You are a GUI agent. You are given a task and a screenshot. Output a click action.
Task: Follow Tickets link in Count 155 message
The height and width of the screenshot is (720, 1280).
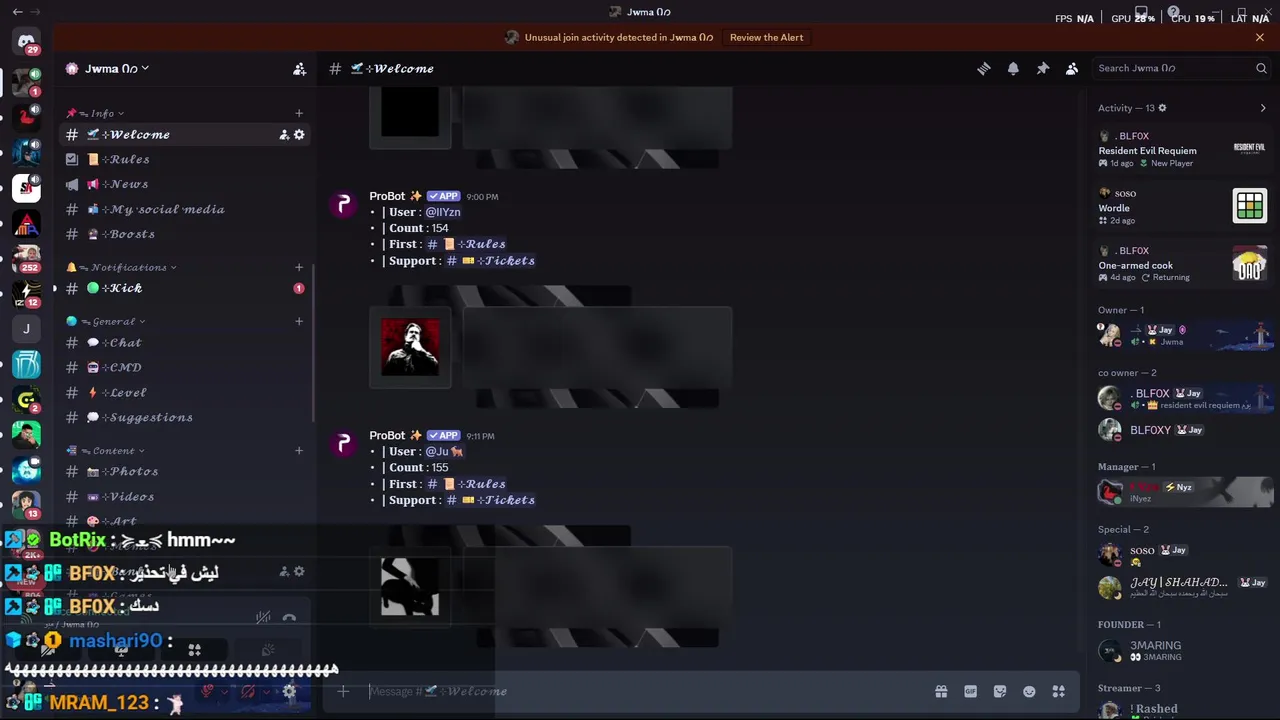point(491,500)
